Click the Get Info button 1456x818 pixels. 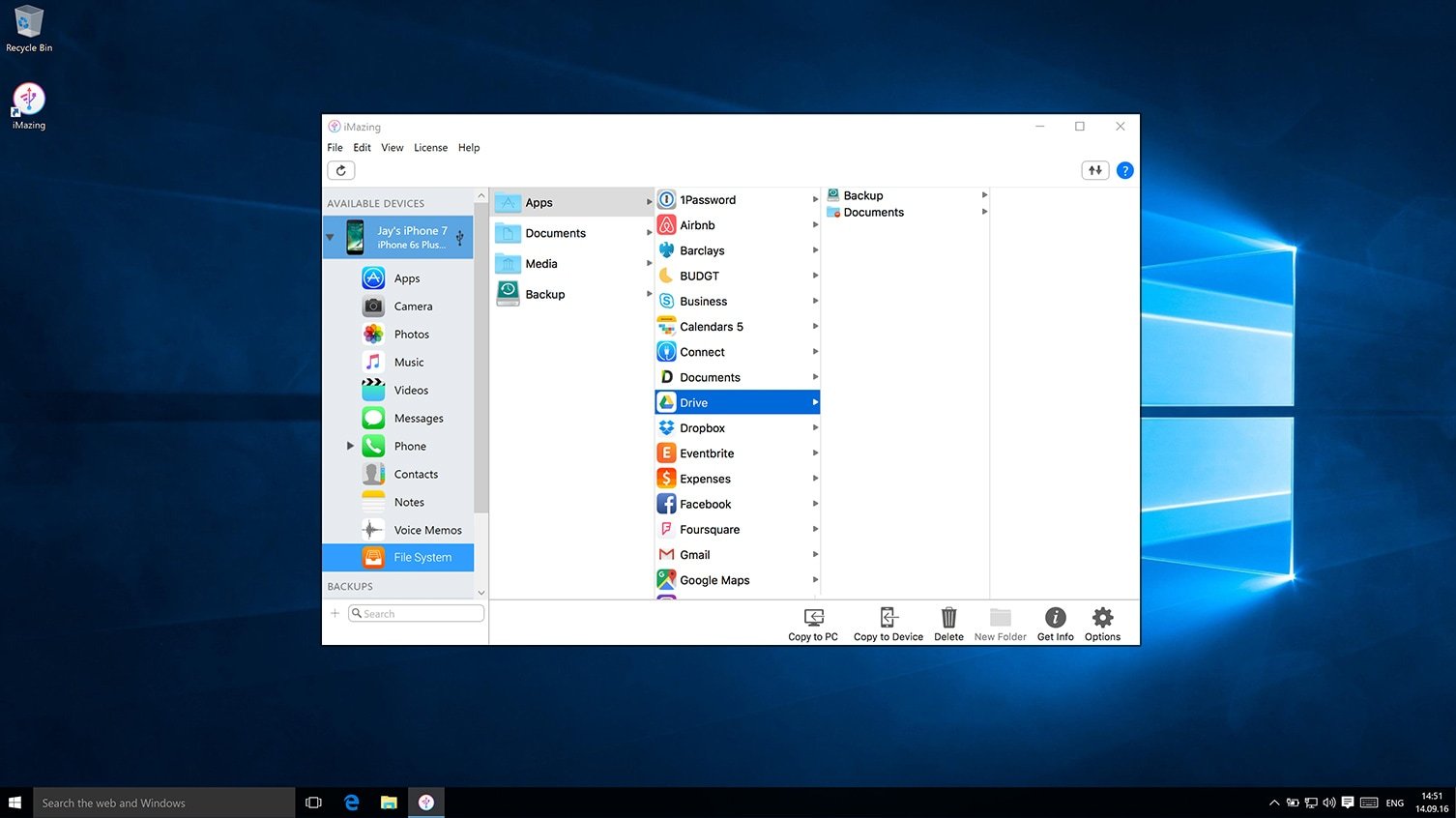pos(1055,625)
